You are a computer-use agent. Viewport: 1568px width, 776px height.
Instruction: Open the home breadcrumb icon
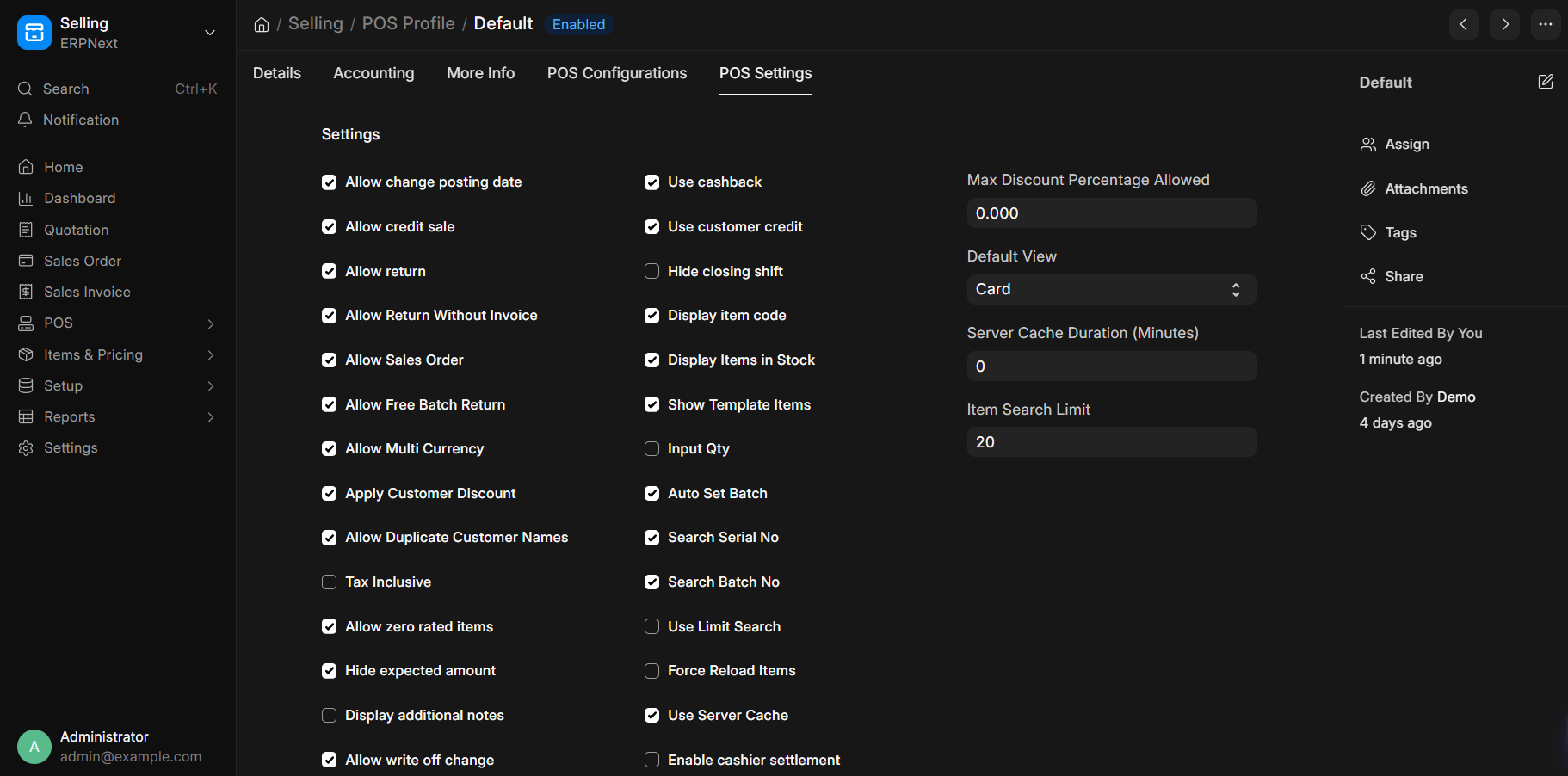point(262,24)
